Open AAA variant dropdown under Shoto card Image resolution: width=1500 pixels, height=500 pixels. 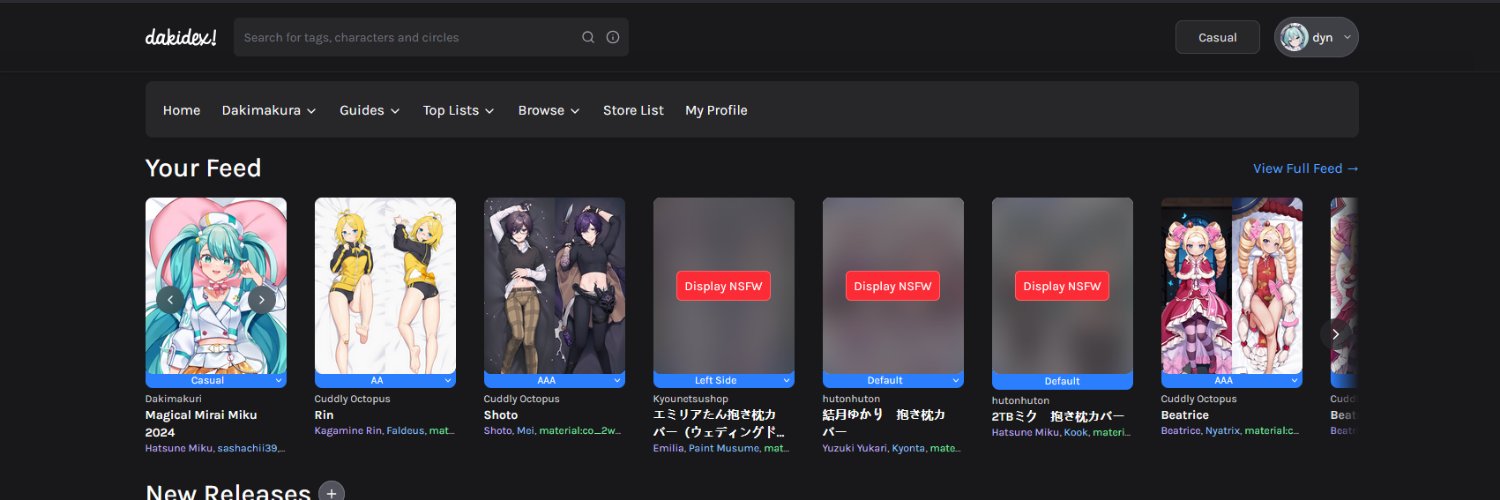click(x=555, y=380)
